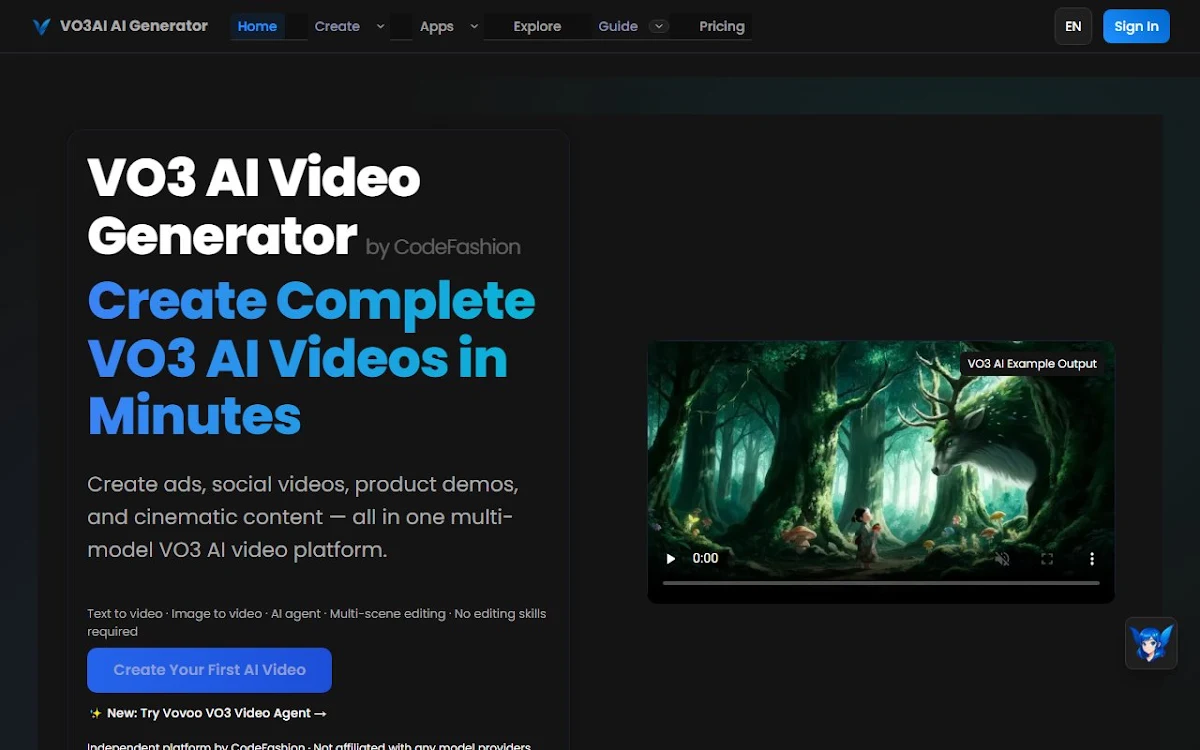Open the Create menu item
The height and width of the screenshot is (750, 1200).
tap(337, 26)
